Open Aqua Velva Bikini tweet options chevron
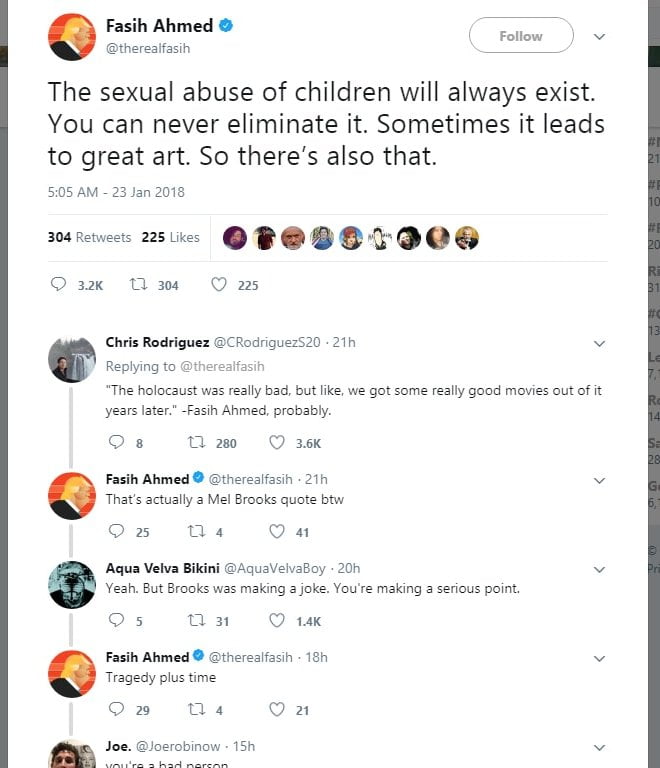Screen dimensions: 660x768 [599, 569]
